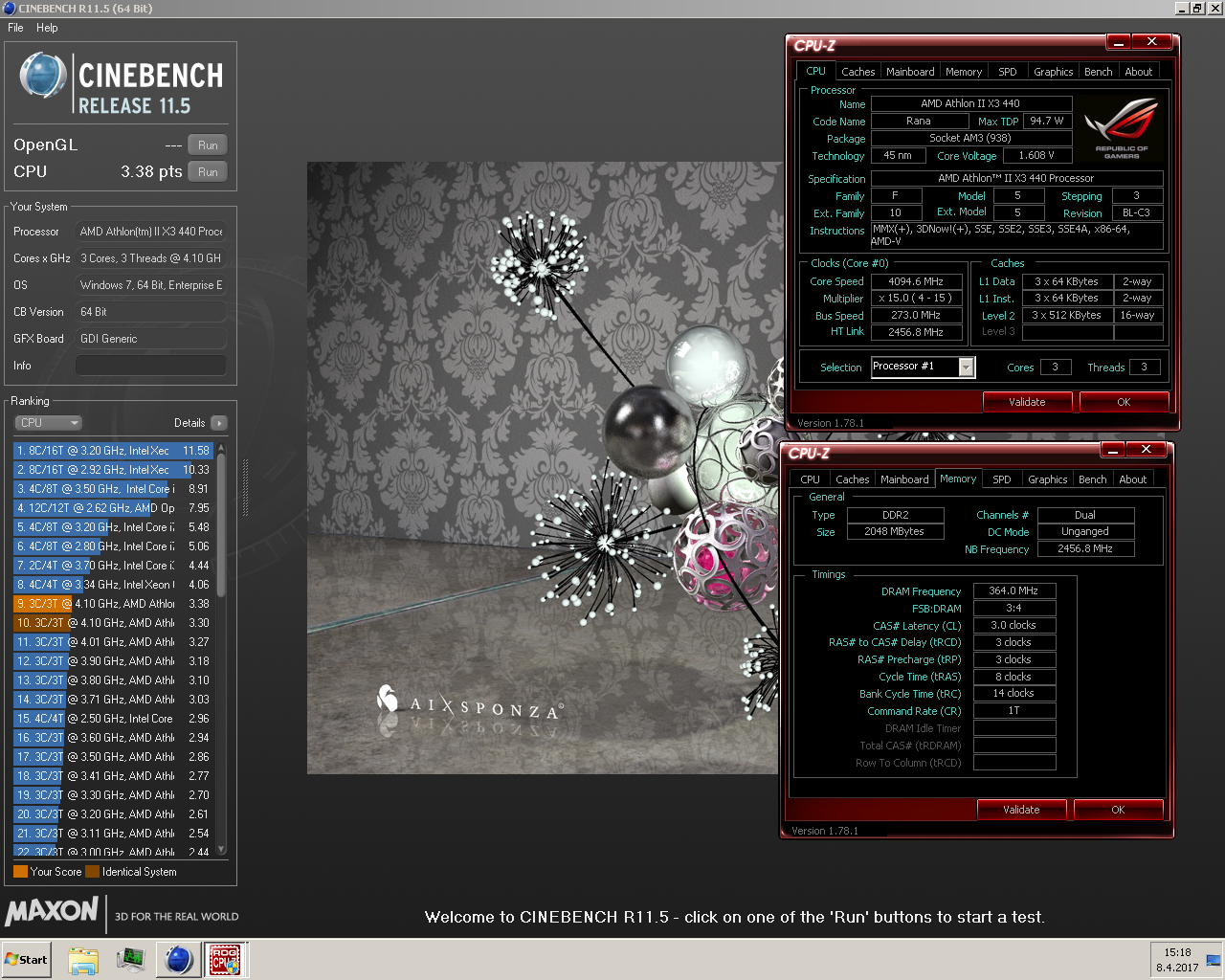Run the OpenGL benchmark test
1225x980 pixels.
[x=208, y=145]
